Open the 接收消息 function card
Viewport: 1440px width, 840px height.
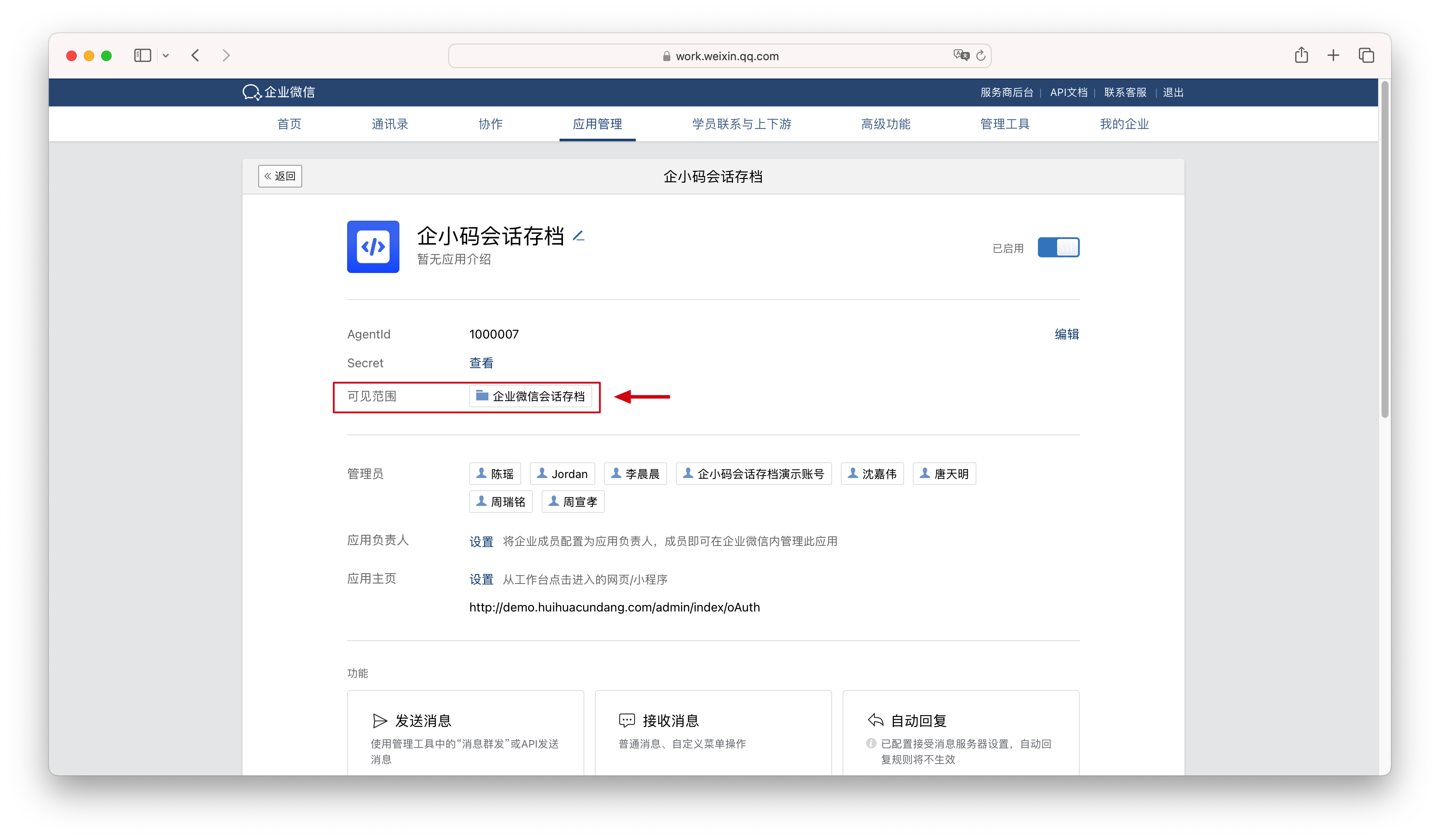tap(713, 733)
